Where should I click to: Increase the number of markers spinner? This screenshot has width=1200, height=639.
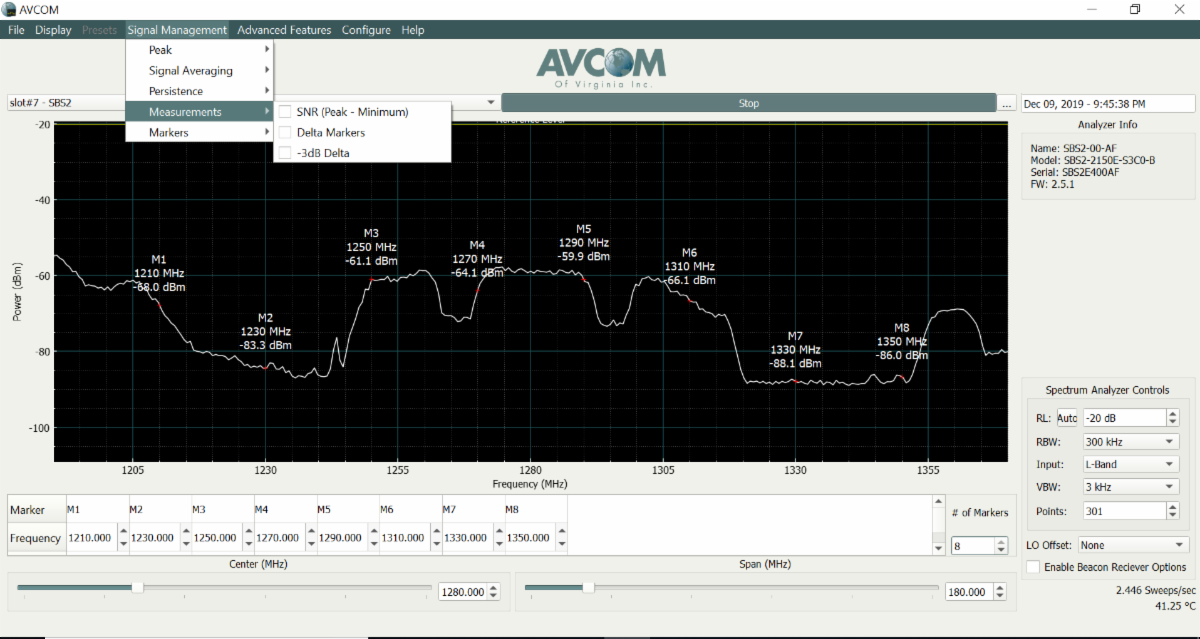(x=1001, y=541)
